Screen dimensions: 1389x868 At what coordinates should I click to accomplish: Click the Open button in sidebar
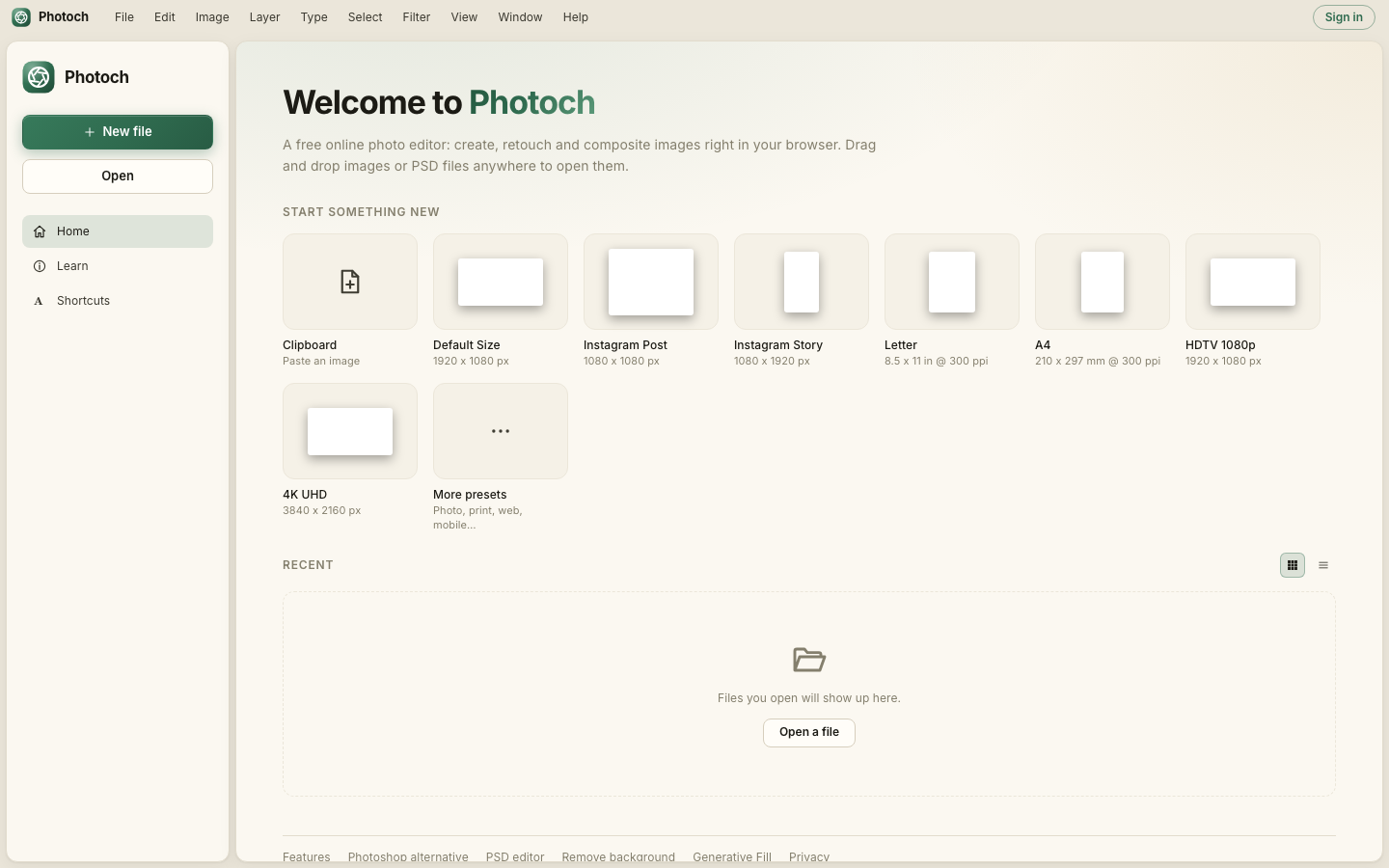tap(118, 176)
